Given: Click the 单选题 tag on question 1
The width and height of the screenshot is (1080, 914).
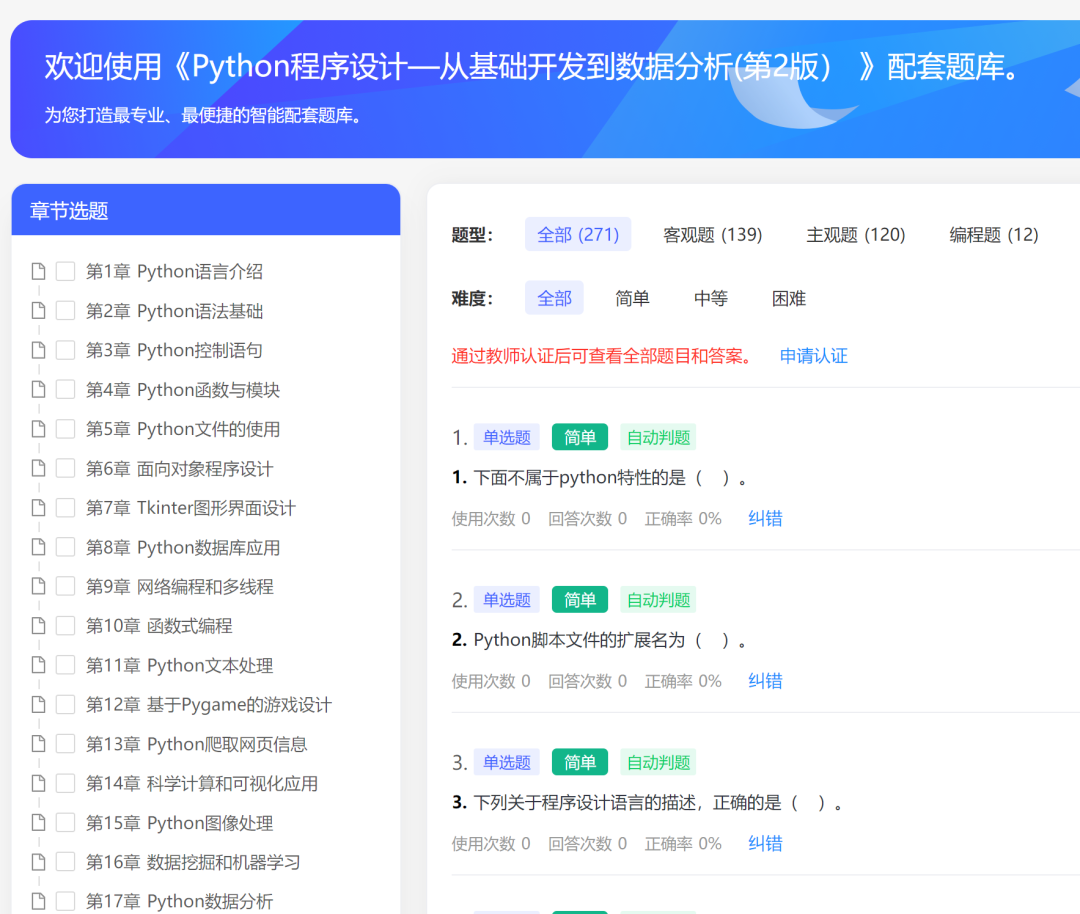Looking at the screenshot, I should pos(506,437).
